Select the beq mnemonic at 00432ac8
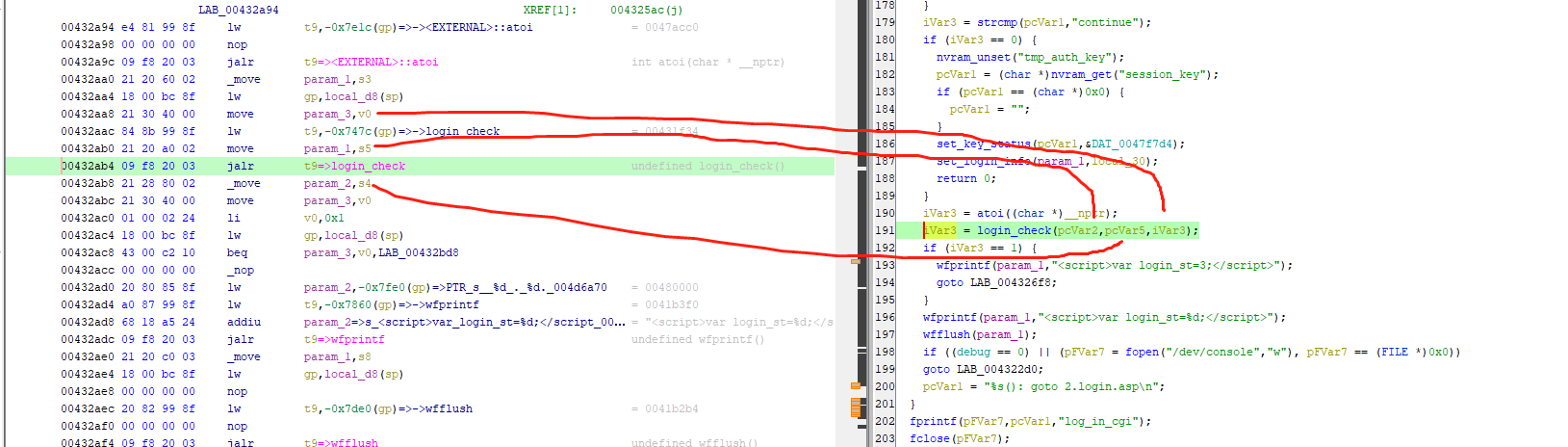The width and height of the screenshot is (1568, 447). click(x=237, y=252)
